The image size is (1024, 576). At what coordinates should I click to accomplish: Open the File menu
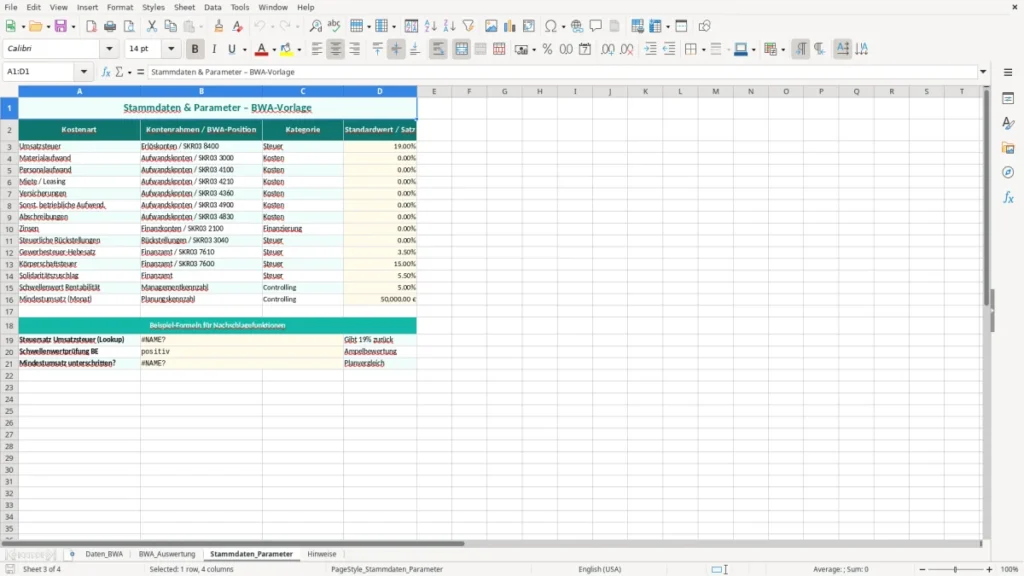tap(10, 7)
